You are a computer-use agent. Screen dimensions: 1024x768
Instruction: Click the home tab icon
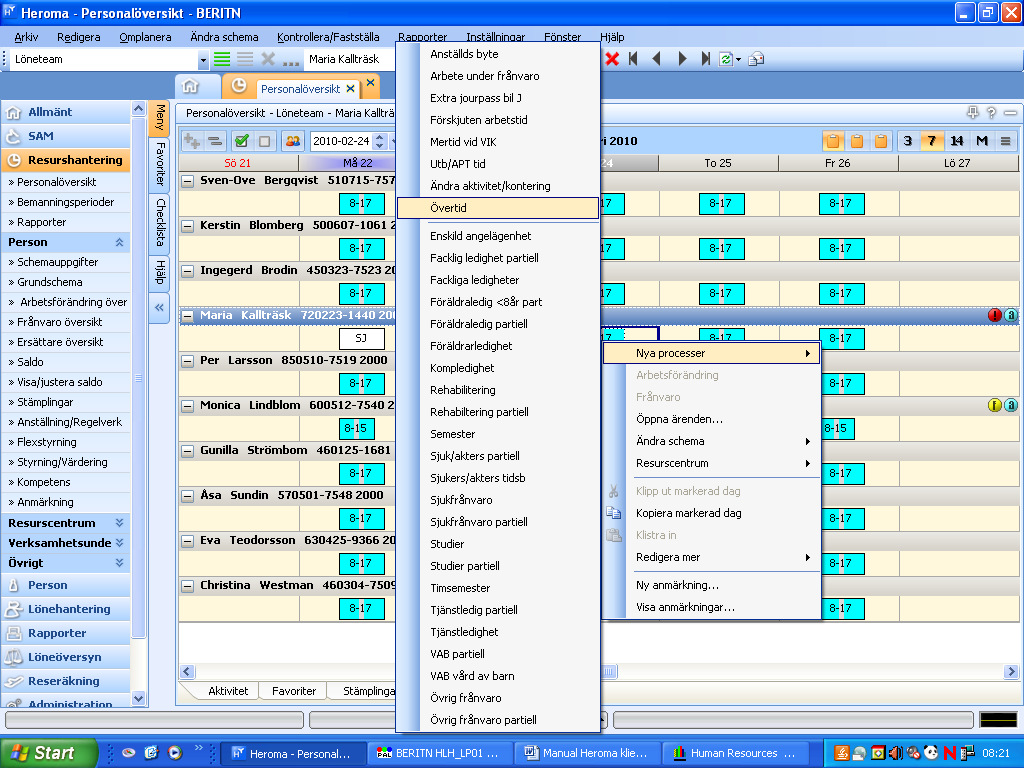click(x=190, y=86)
